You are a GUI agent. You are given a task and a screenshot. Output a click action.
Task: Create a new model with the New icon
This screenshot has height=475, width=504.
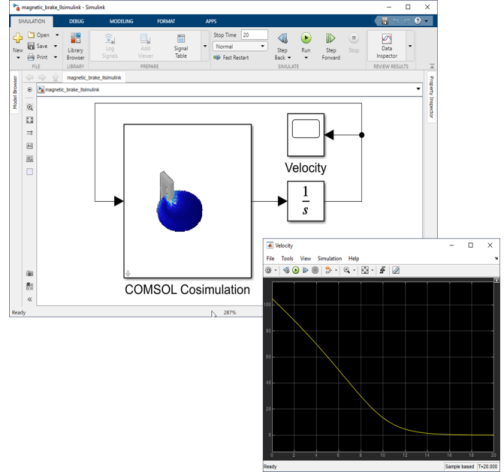pos(18,38)
